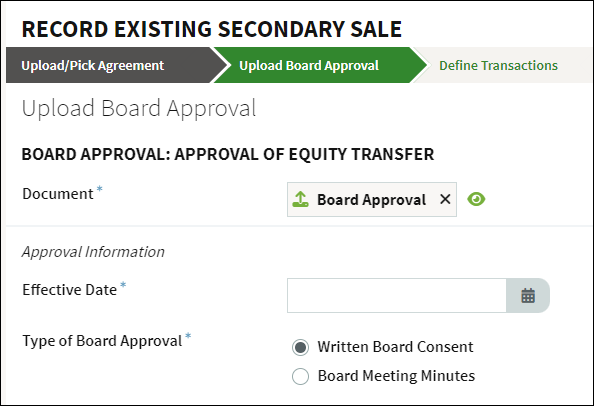Click the Board Approval file name
Viewport: 594px width, 406px height.
(x=372, y=200)
